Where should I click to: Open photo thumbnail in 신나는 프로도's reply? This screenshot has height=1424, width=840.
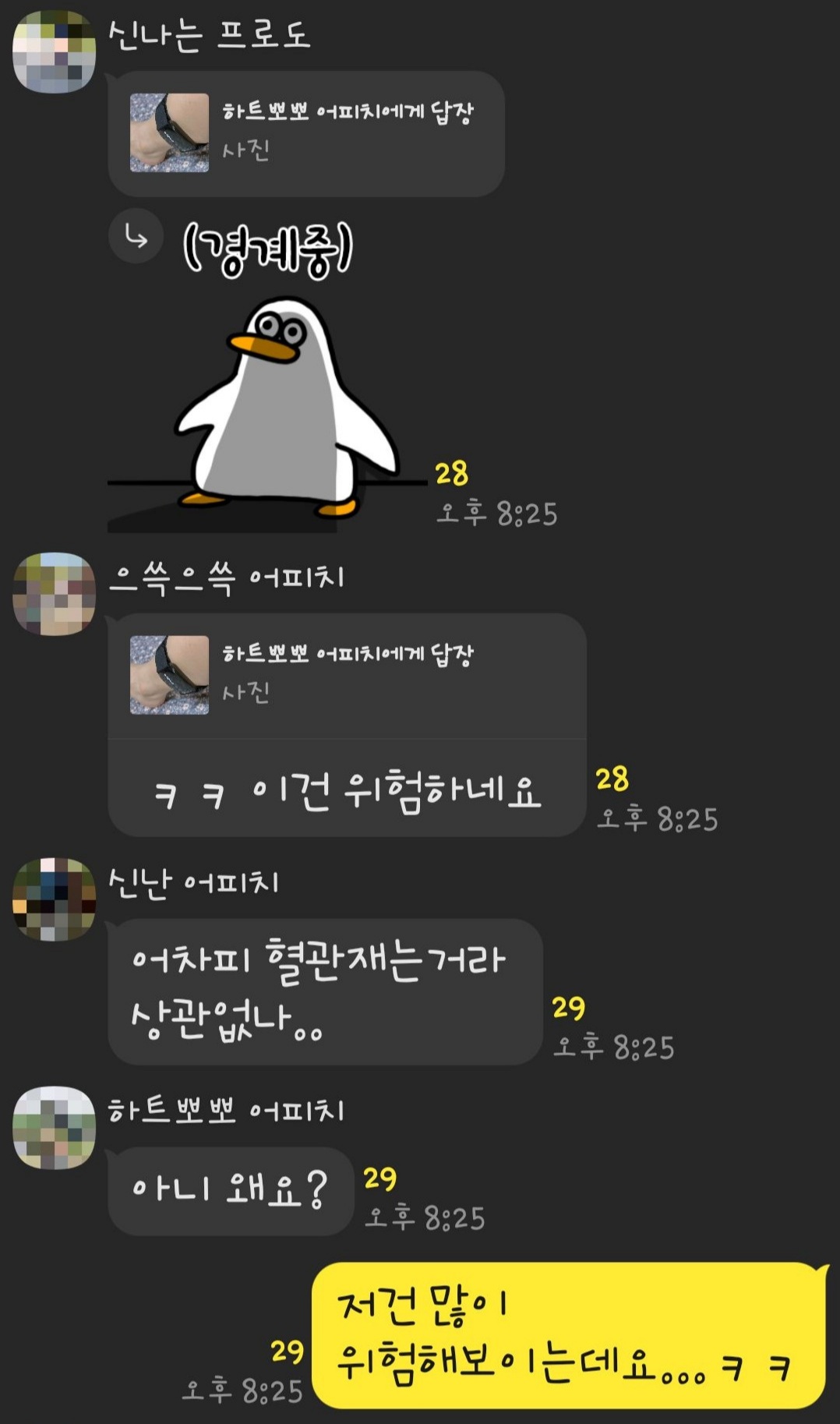169,133
